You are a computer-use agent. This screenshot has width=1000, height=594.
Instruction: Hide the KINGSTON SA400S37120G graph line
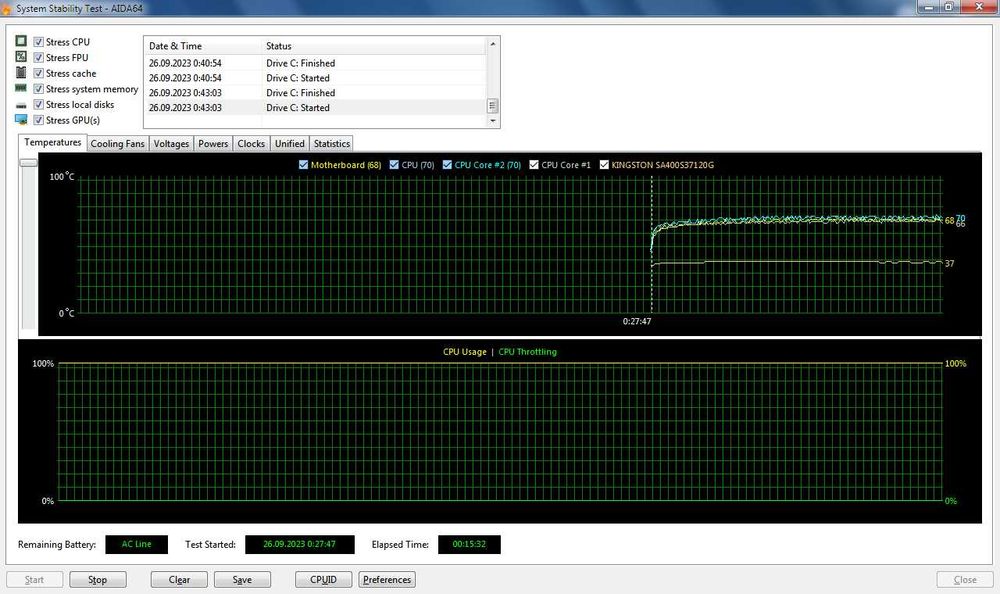tap(604, 165)
